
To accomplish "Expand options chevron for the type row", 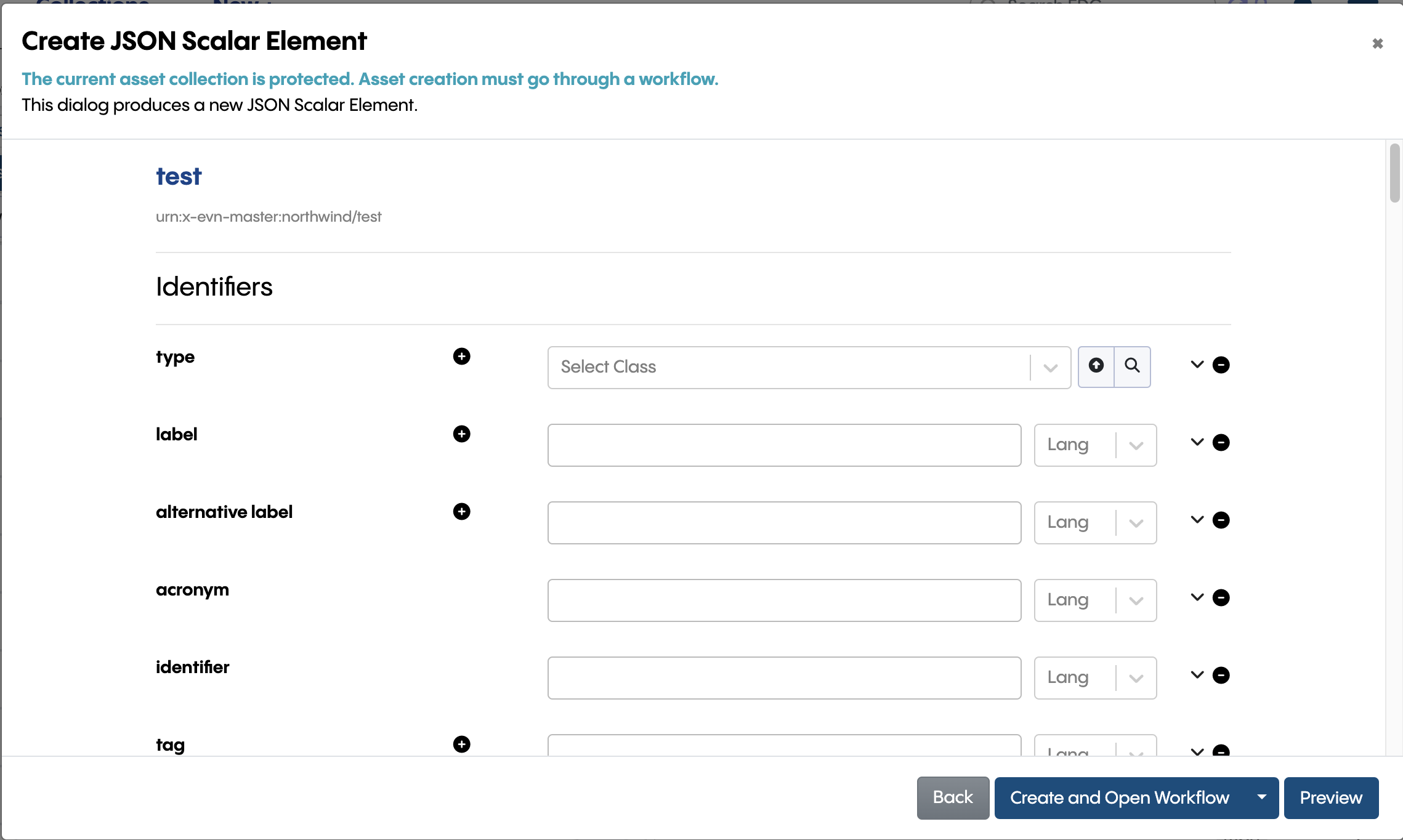I will (1197, 365).
